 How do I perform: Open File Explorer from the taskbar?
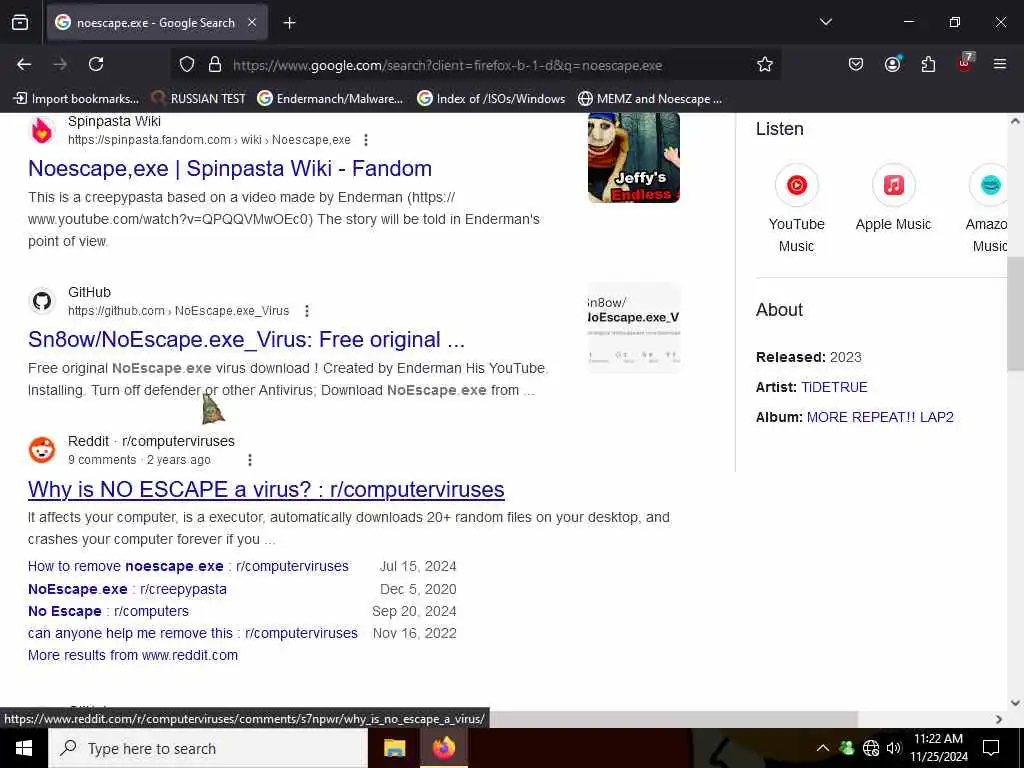394,748
